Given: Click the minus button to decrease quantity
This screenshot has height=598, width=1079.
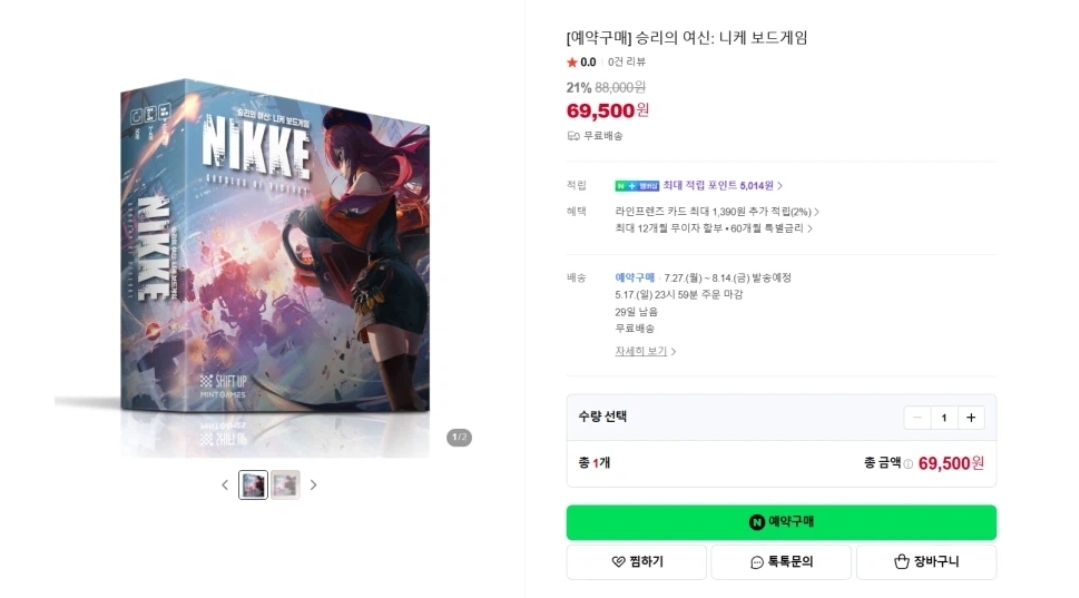Looking at the screenshot, I should point(917,418).
